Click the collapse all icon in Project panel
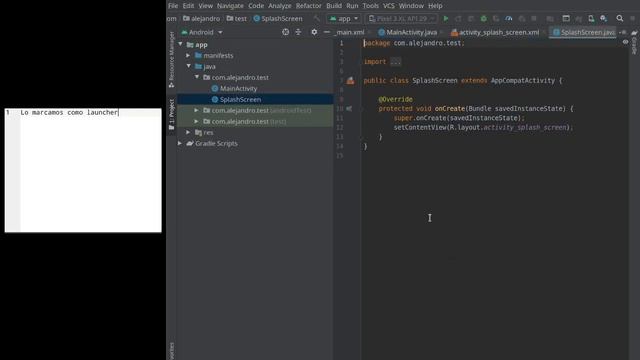640x360 pixels. click(298, 32)
